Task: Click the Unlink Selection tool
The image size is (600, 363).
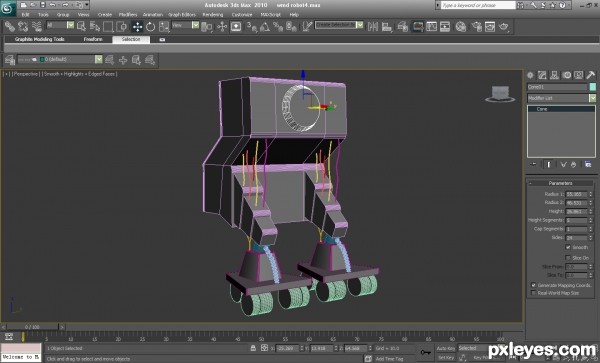Action: pos(23,26)
